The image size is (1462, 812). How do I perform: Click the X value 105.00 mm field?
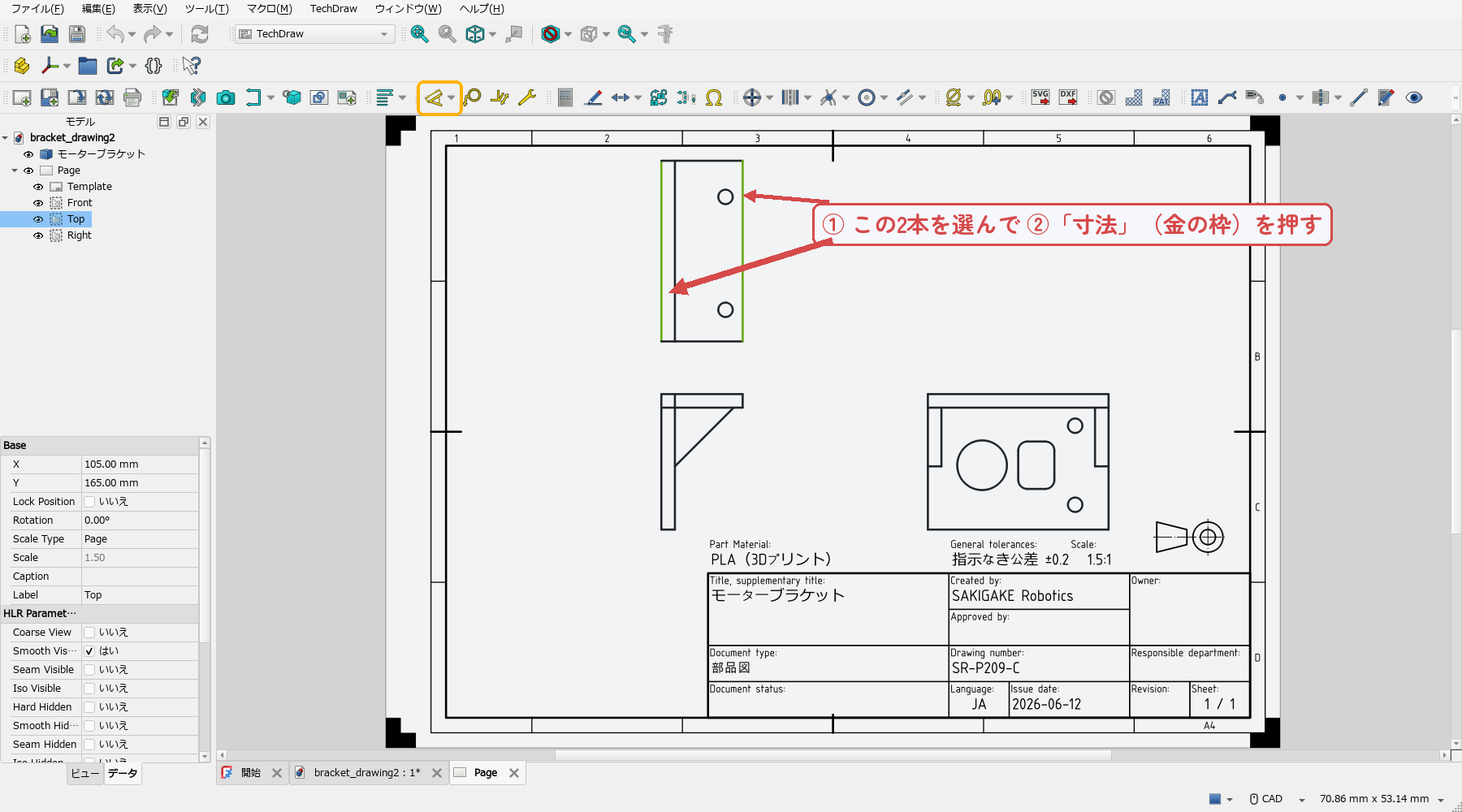pos(140,464)
